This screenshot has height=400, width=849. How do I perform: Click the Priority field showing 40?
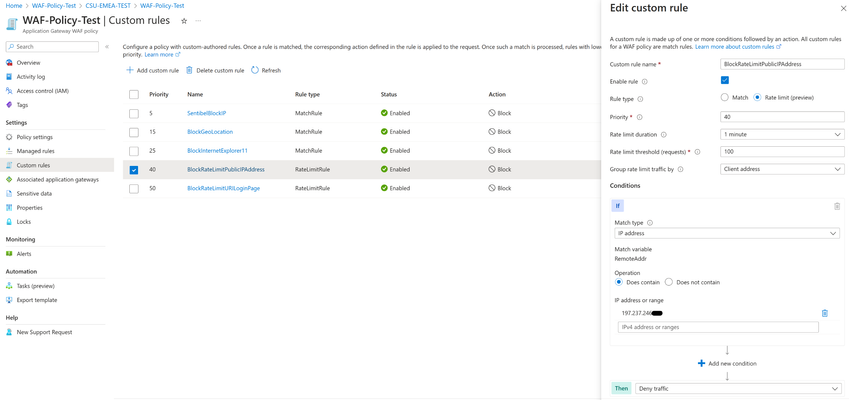tap(782, 116)
